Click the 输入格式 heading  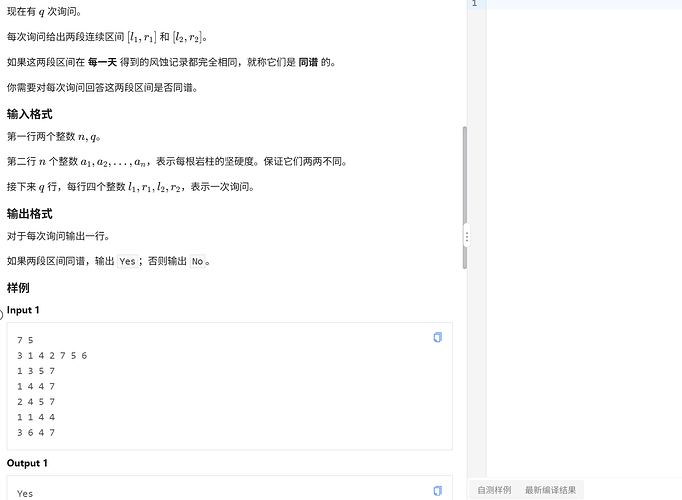[x=30, y=114]
